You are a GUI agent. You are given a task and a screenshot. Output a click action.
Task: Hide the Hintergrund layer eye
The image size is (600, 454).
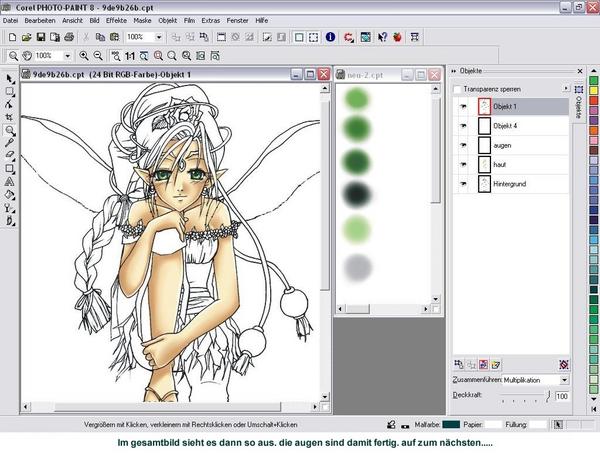[x=463, y=184]
